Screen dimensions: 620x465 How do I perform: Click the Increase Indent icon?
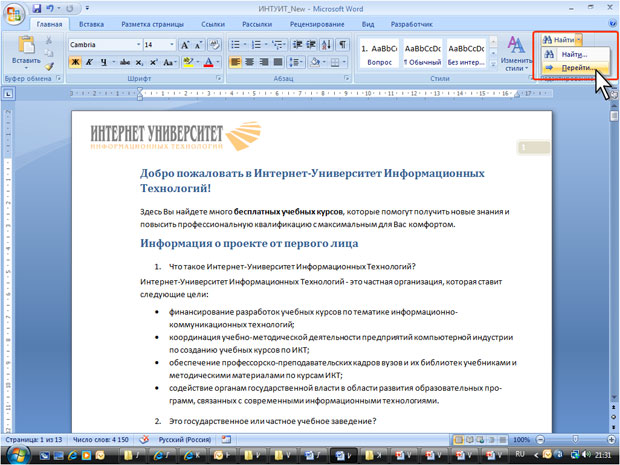(x=311, y=45)
